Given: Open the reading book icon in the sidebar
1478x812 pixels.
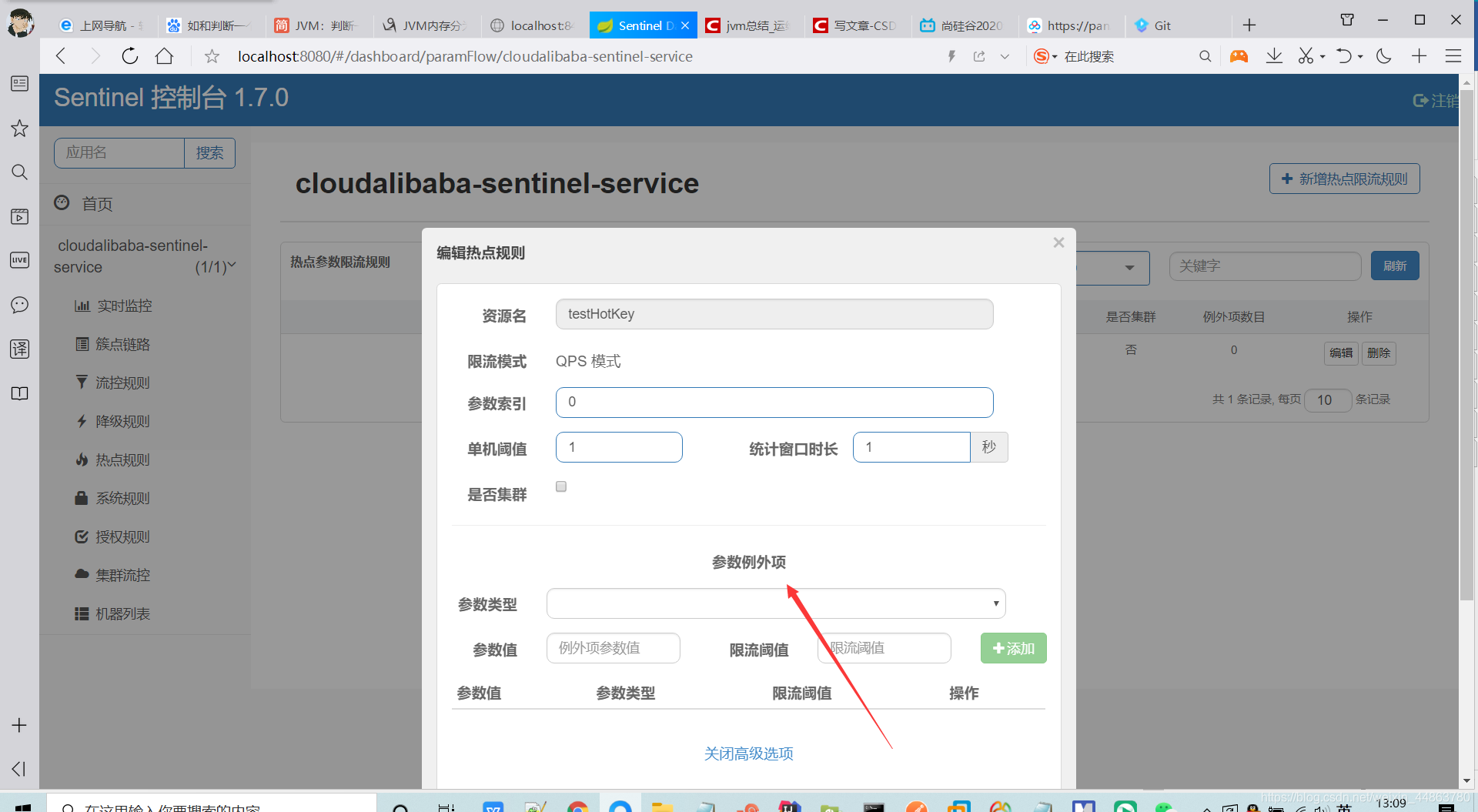Looking at the screenshot, I should click(x=19, y=393).
